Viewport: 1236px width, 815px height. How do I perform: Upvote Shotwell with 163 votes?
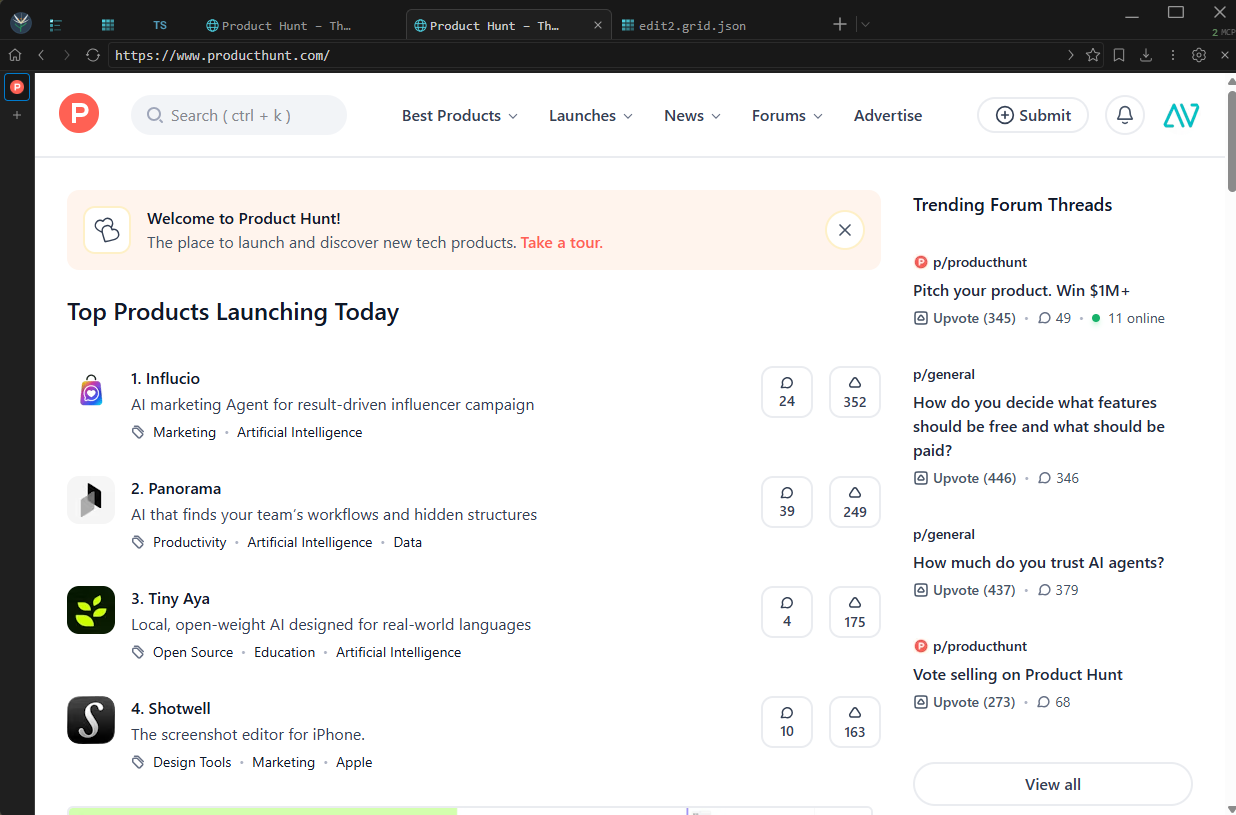coord(855,722)
